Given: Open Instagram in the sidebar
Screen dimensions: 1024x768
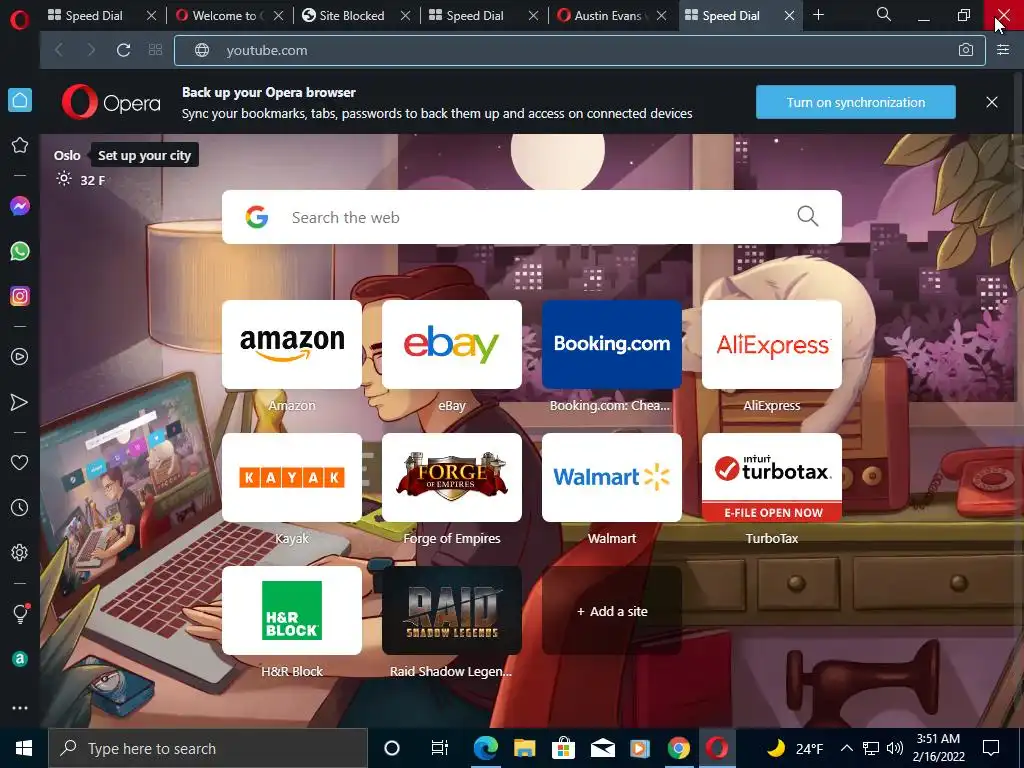Looking at the screenshot, I should point(20,296).
